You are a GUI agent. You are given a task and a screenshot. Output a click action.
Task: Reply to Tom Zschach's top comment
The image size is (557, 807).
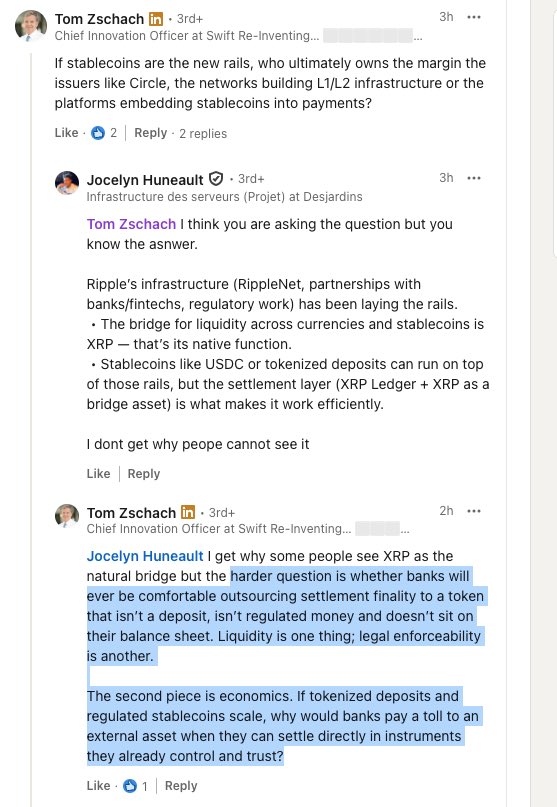click(x=151, y=133)
